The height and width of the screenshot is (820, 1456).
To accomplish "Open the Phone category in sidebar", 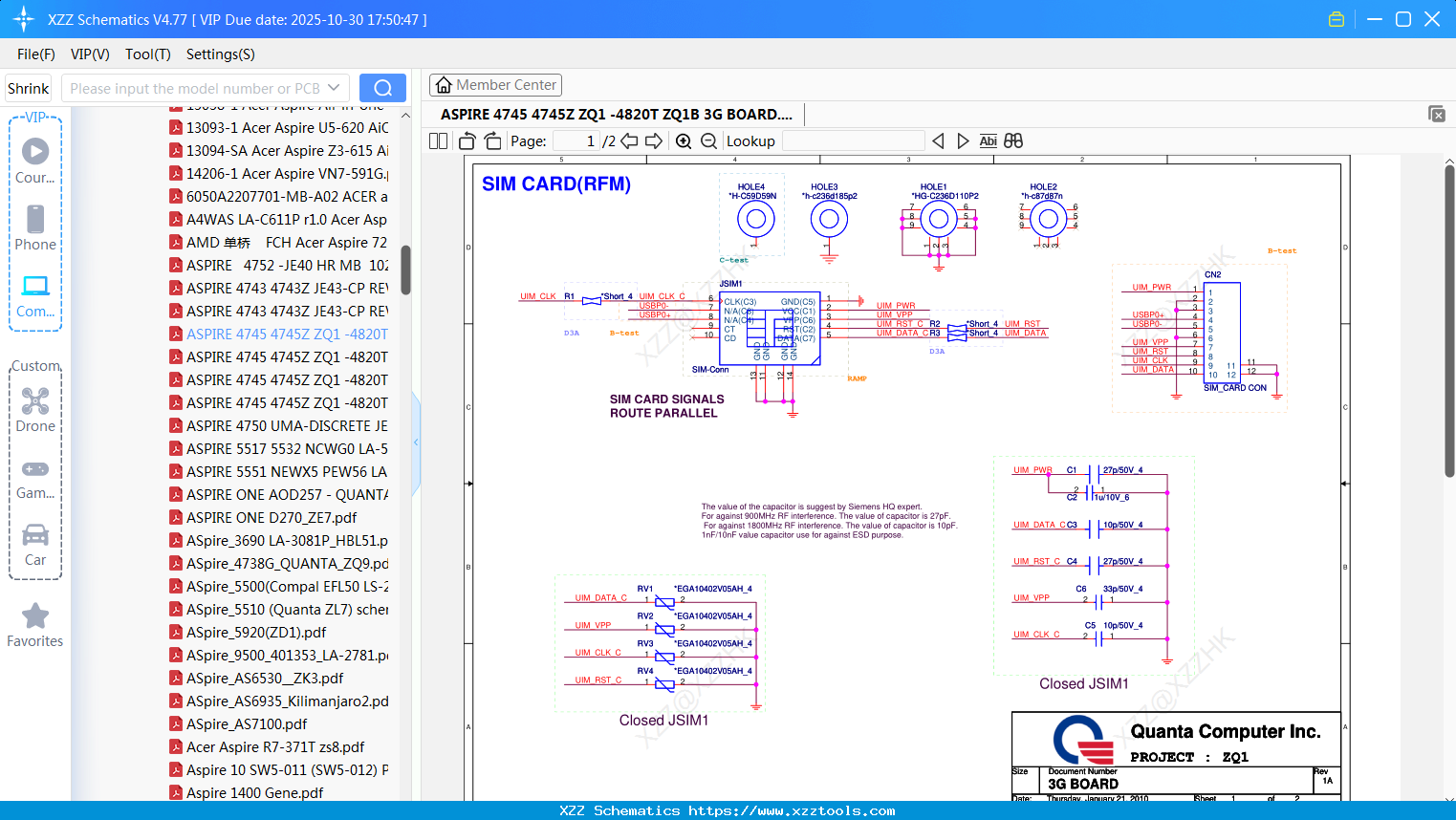I will (35, 227).
